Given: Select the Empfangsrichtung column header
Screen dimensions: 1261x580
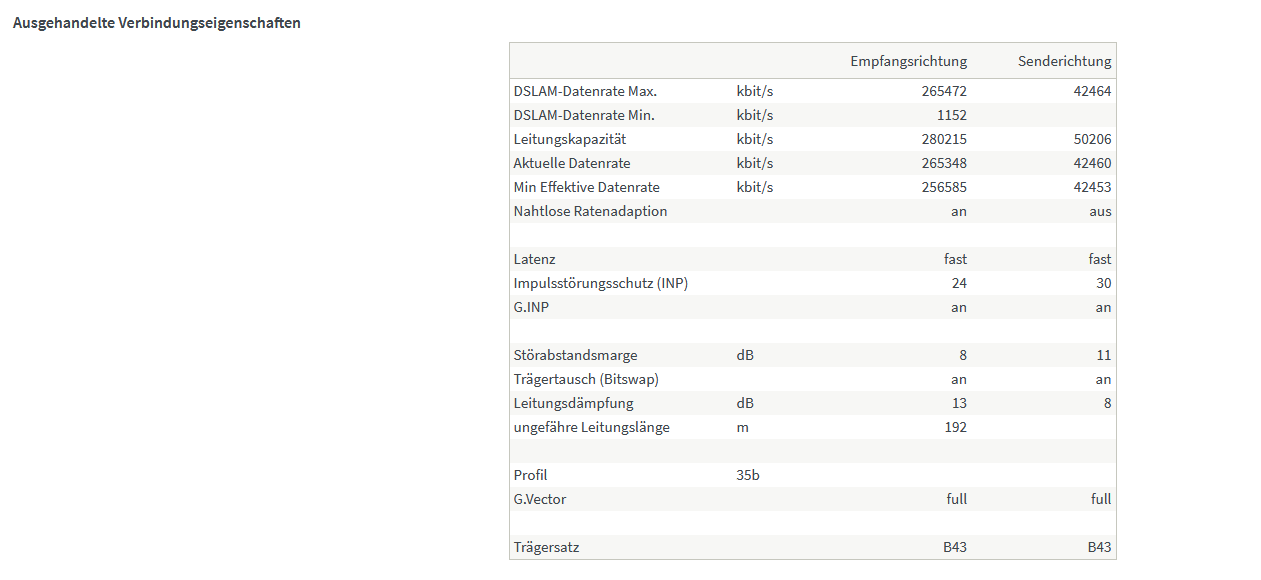Looking at the screenshot, I should (x=908, y=61).
